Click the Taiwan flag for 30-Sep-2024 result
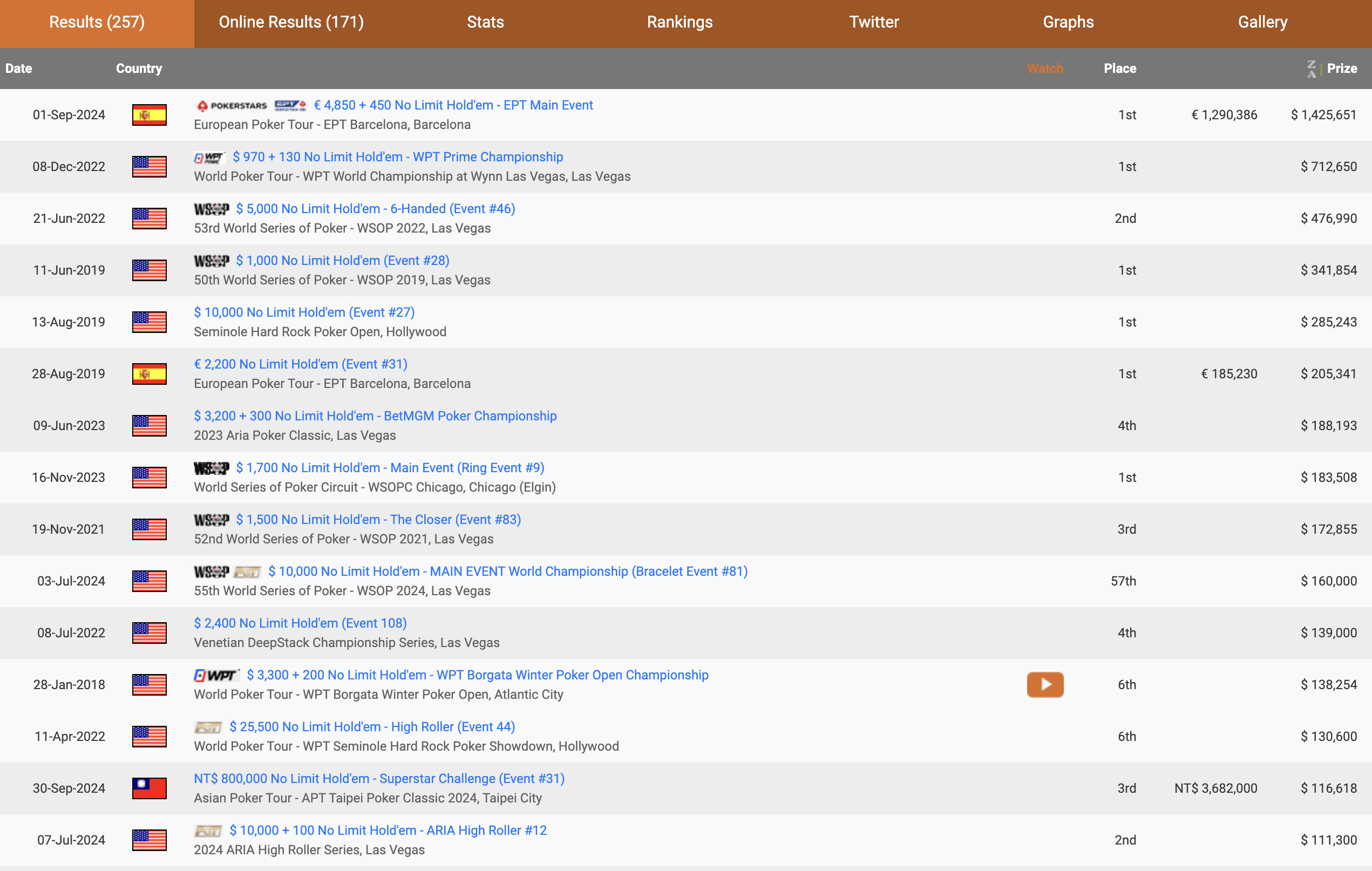 click(150, 788)
